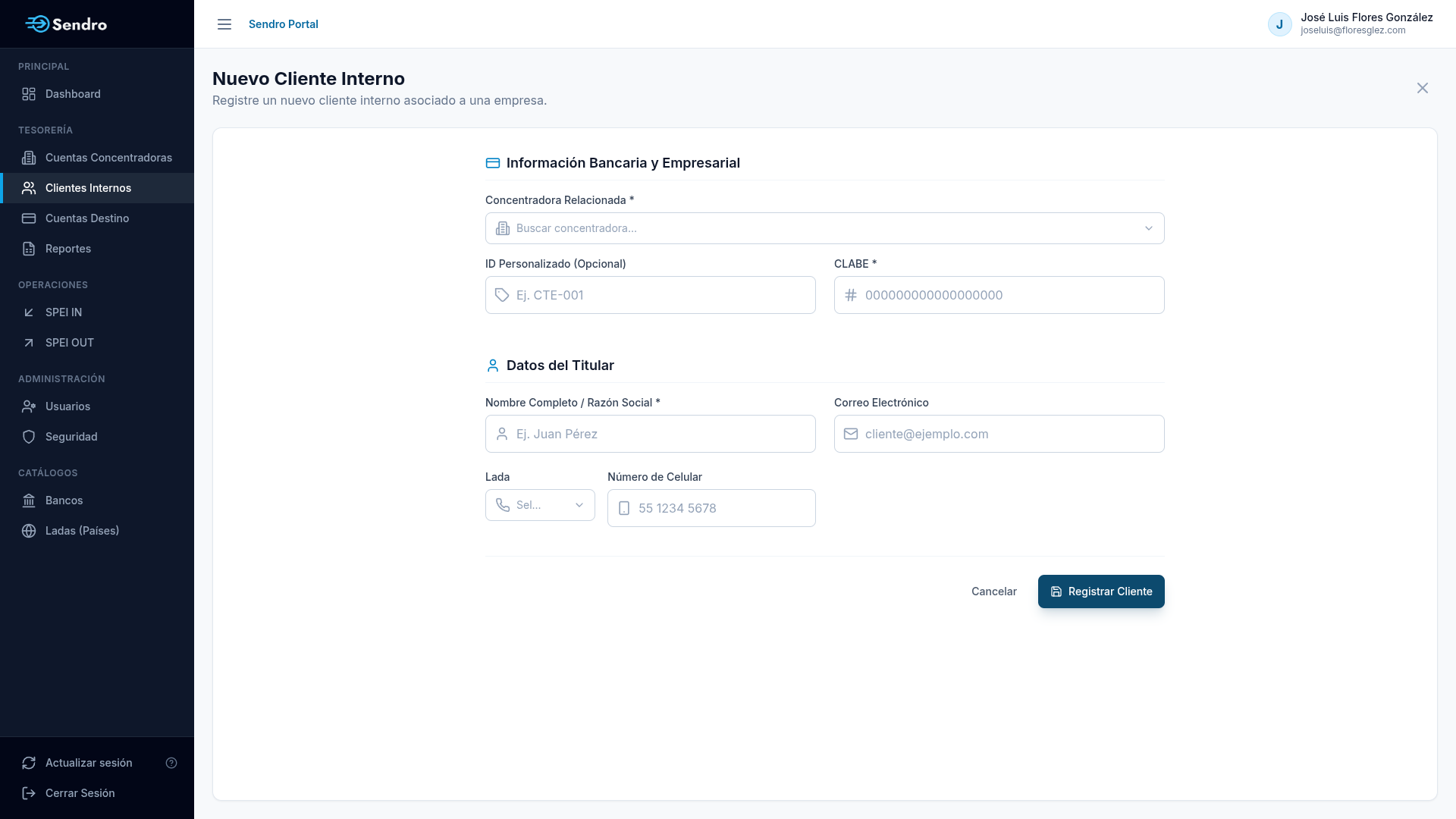
Task: Go to Usuarios administration
Action: click(x=97, y=406)
